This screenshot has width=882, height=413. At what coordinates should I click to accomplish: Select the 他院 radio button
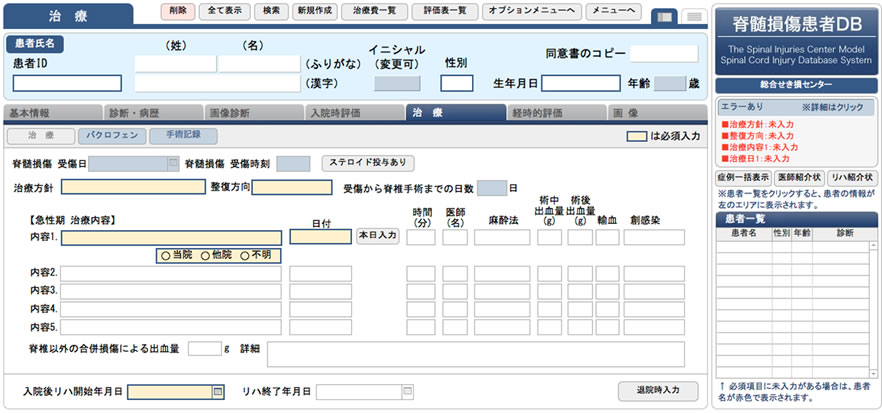(206, 255)
